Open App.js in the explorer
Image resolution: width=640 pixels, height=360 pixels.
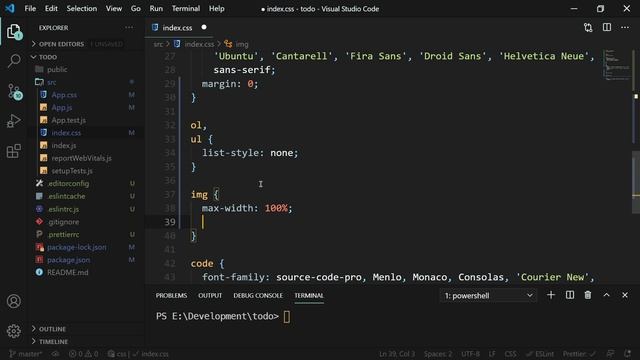coord(62,107)
